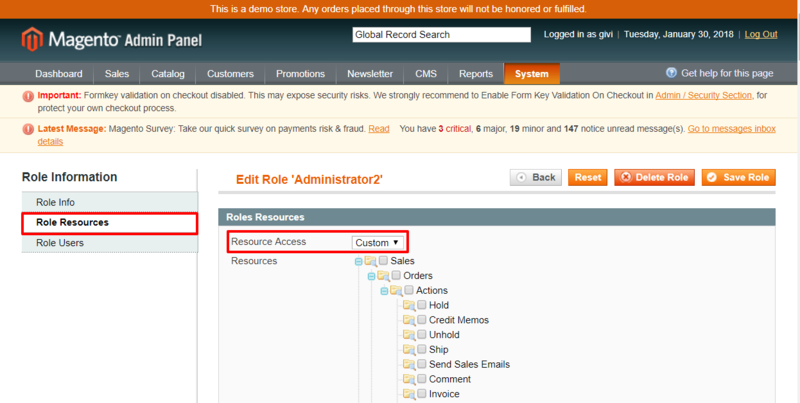Click the Invoice folder icon

pyautogui.click(x=409, y=395)
